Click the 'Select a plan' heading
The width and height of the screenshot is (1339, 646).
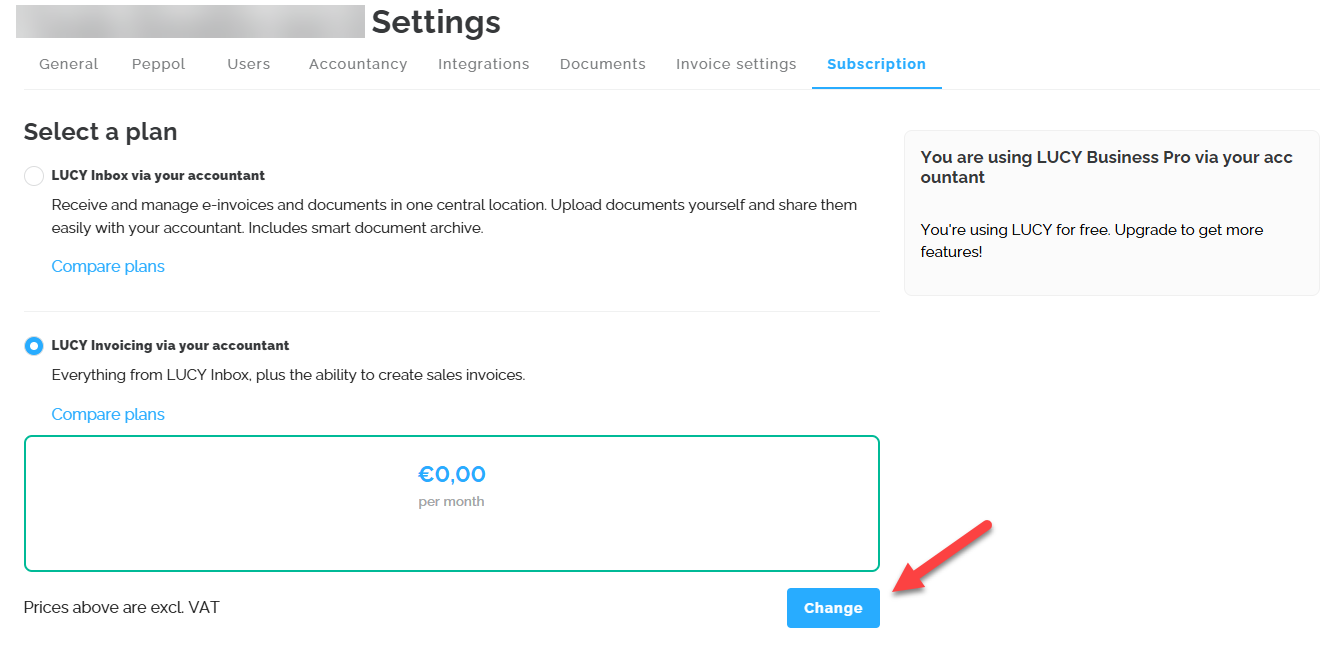coord(100,131)
